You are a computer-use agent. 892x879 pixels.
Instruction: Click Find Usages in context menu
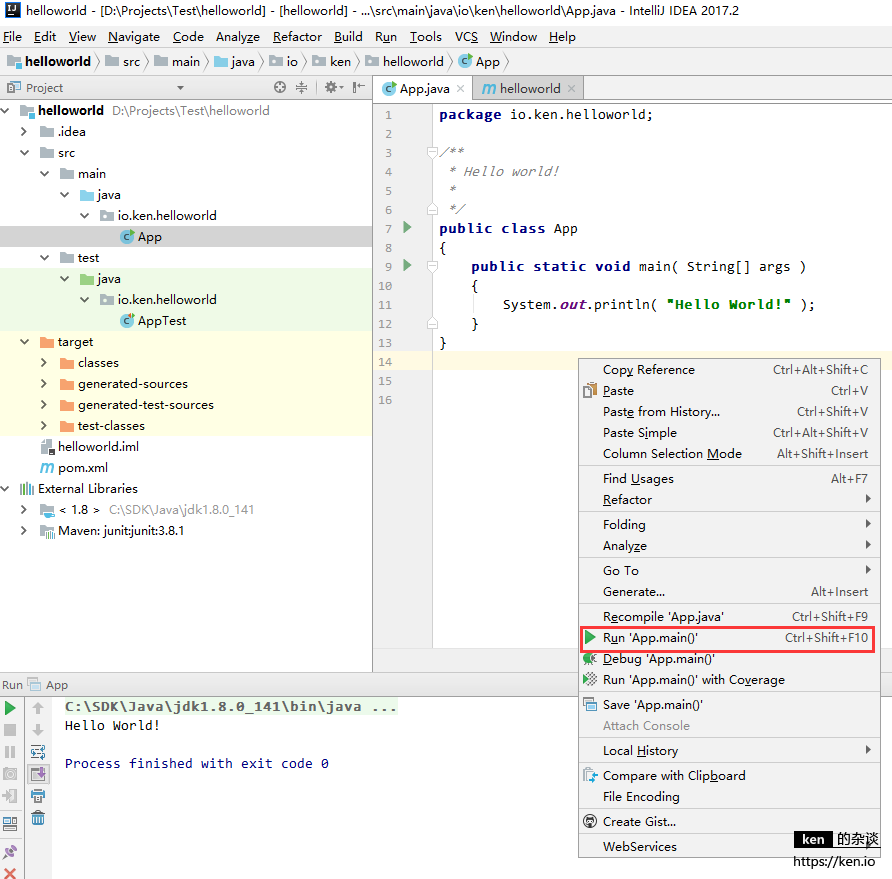tap(729, 478)
